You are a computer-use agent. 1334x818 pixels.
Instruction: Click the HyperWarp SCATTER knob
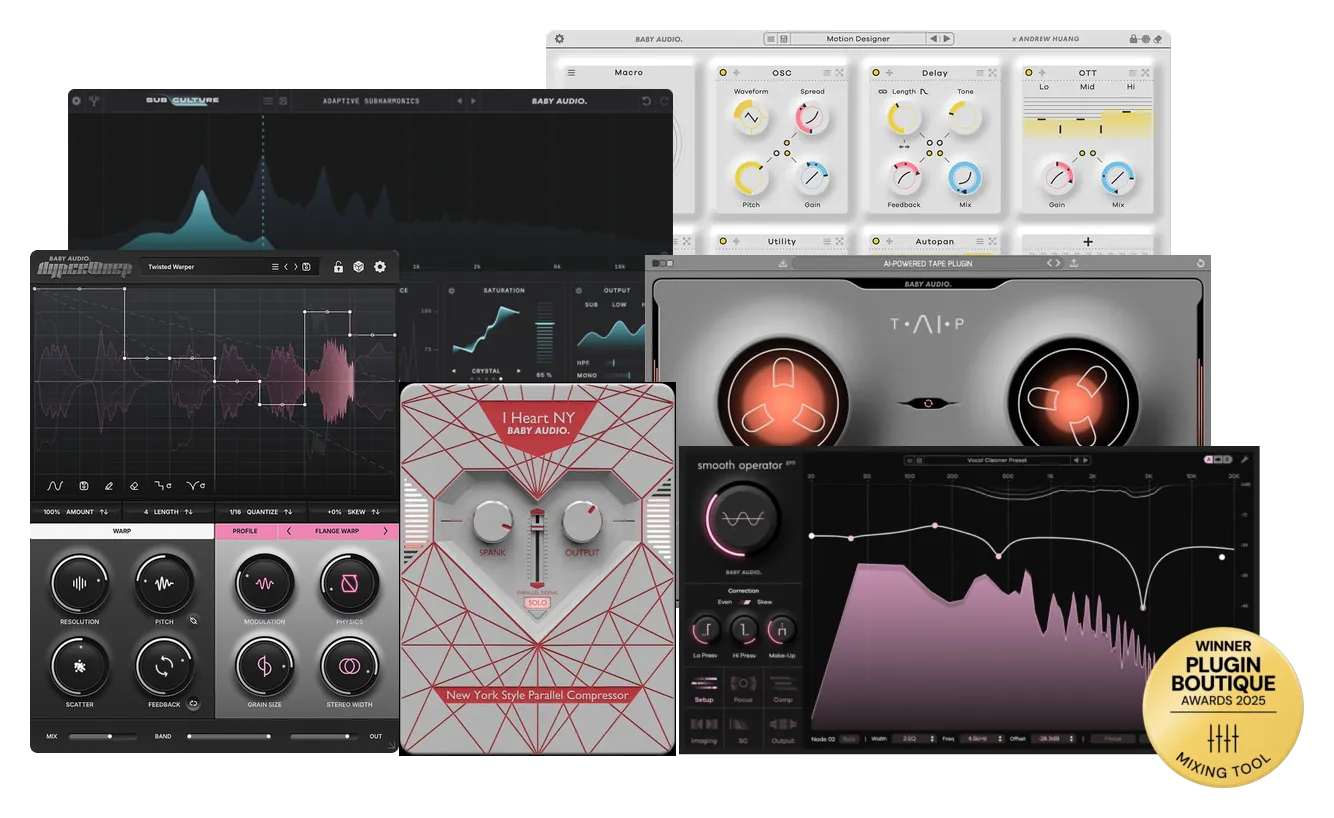tap(79, 666)
